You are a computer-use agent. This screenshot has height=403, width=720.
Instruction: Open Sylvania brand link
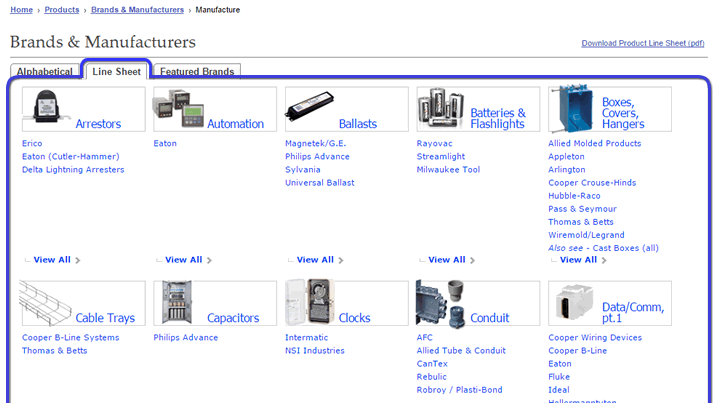(x=303, y=169)
